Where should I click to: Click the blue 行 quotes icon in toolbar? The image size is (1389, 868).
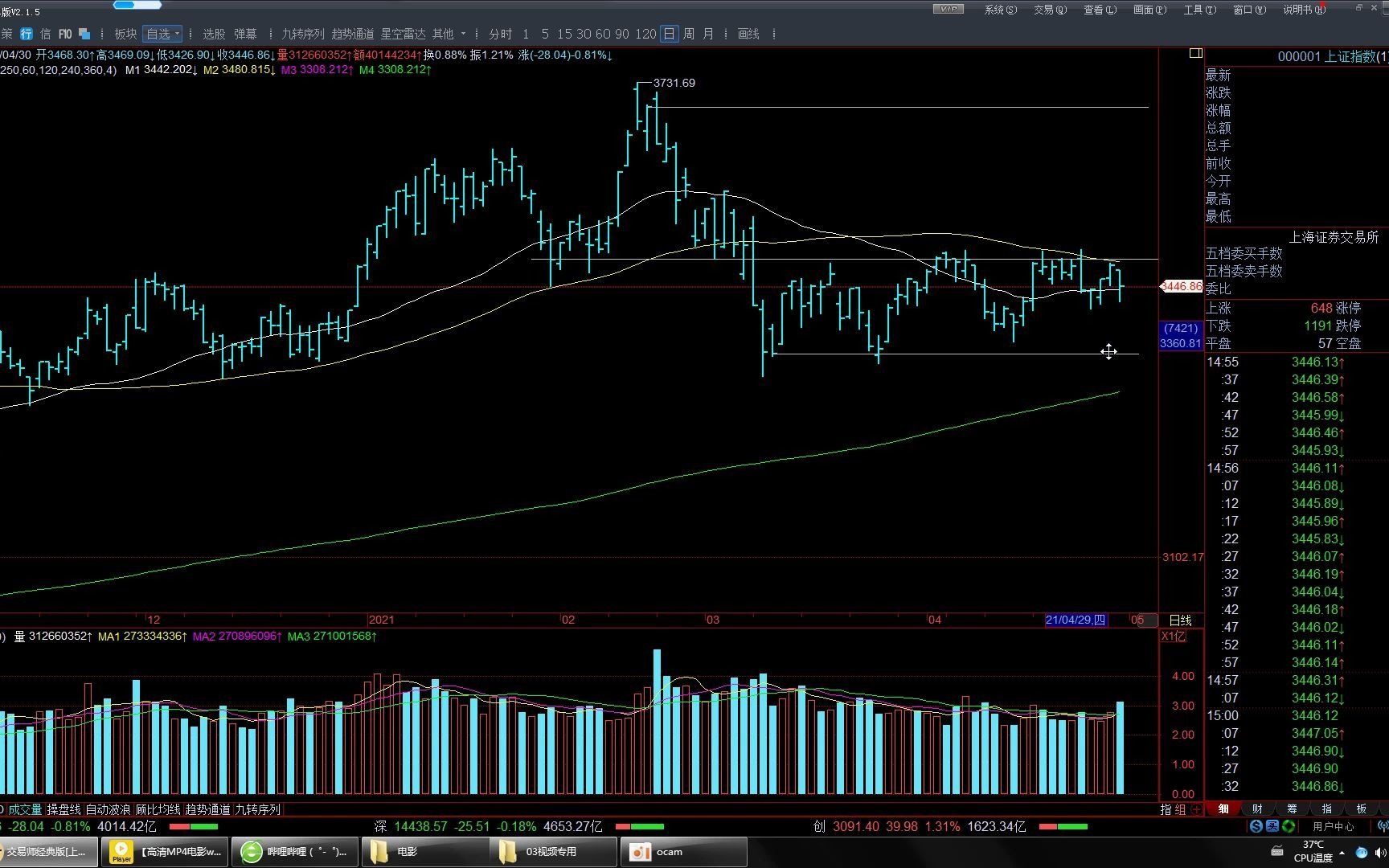[27, 34]
